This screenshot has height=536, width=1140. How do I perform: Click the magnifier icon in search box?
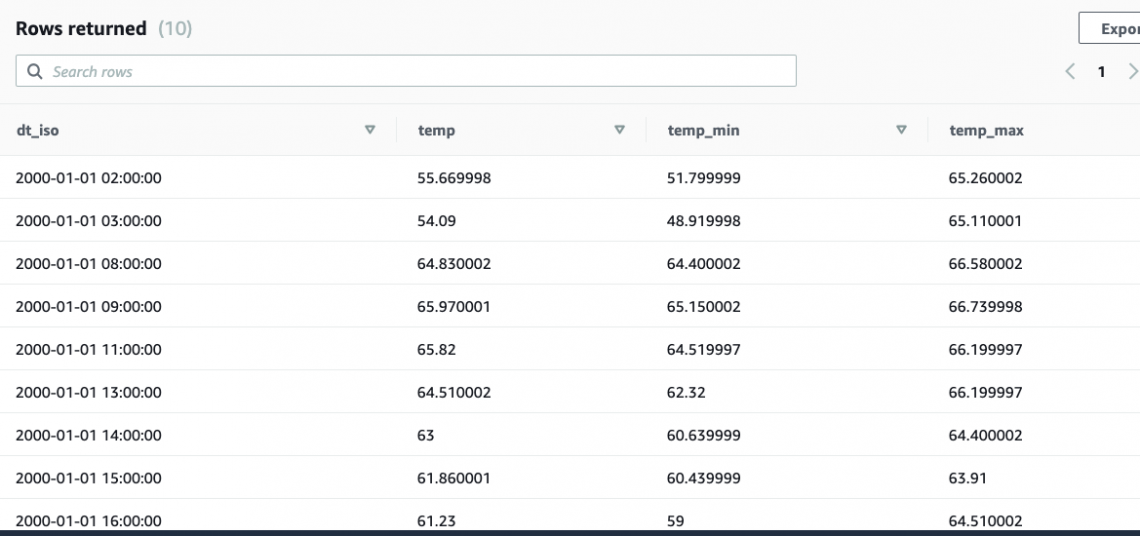[35, 72]
